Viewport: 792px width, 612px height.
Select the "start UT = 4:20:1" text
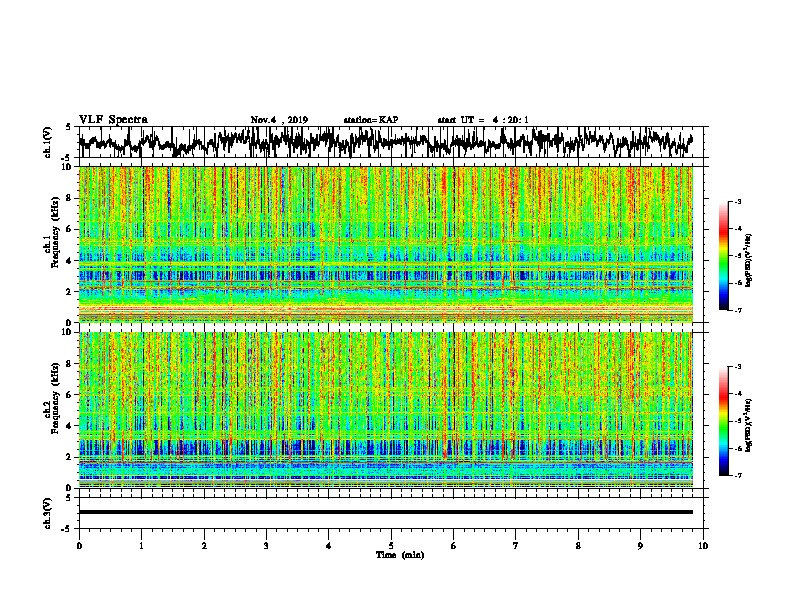click(x=483, y=120)
